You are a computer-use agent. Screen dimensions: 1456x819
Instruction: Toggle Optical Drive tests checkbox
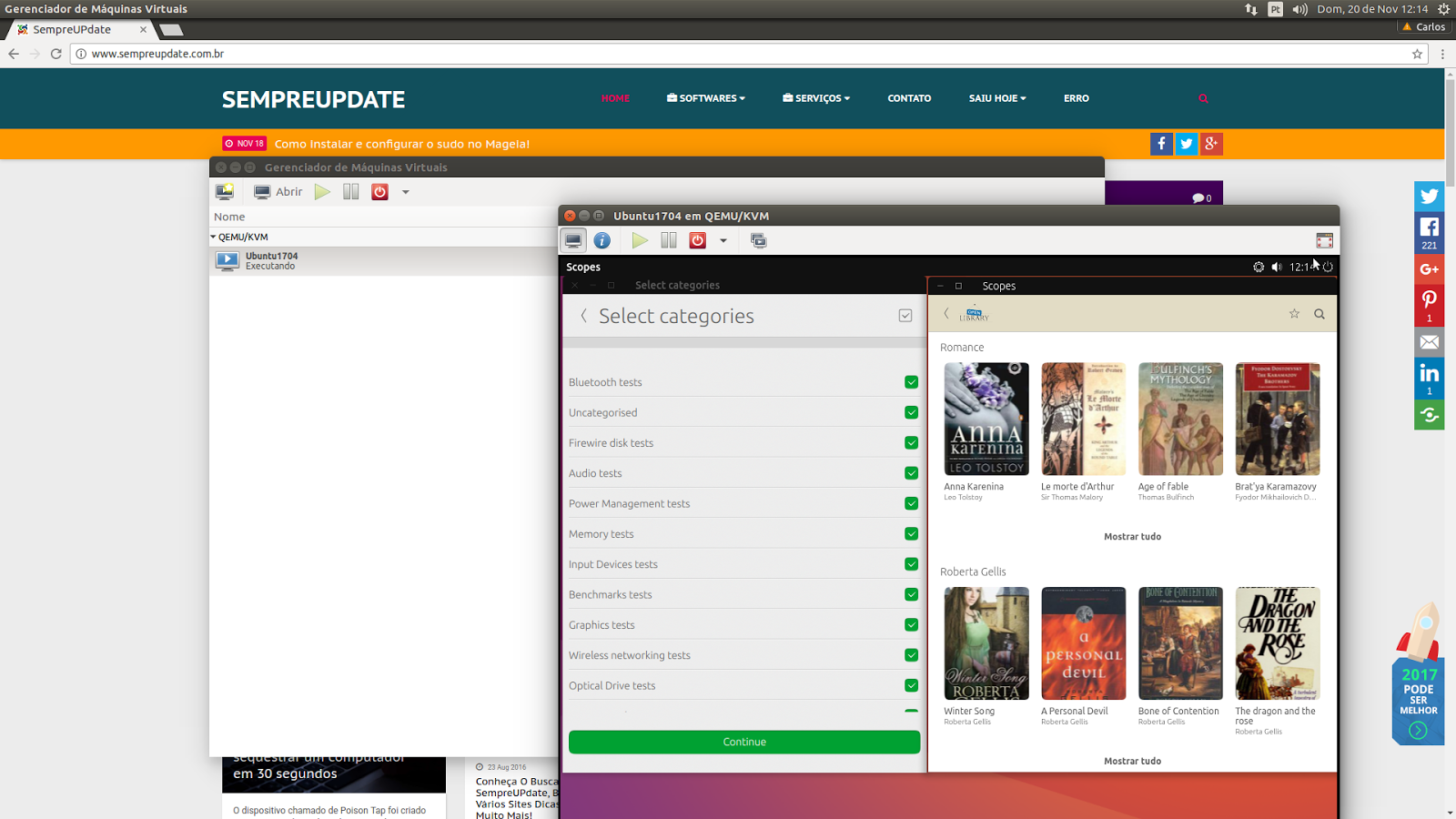point(911,685)
